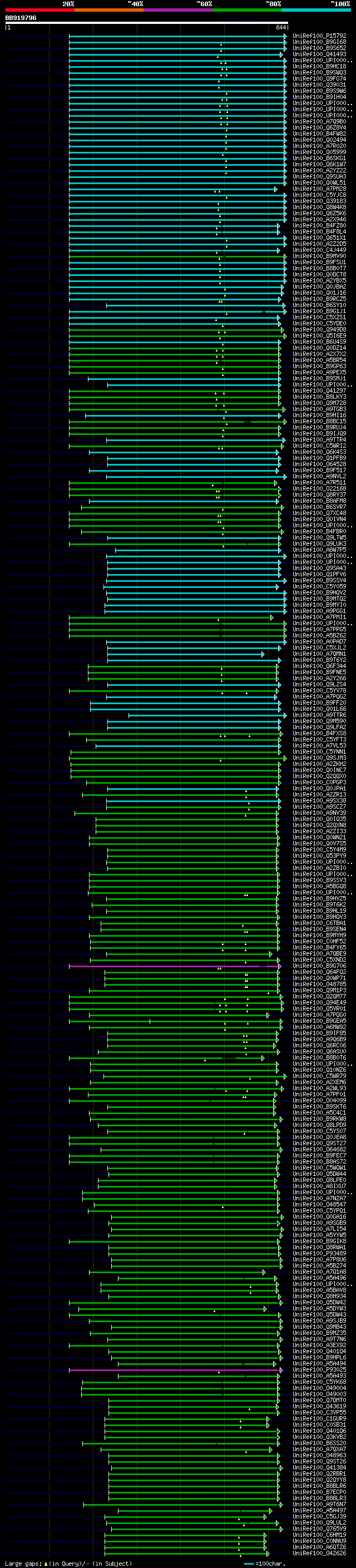
Task: Select hit label UniRef100_O42626
Action: pyautogui.click(x=319, y=1553)
